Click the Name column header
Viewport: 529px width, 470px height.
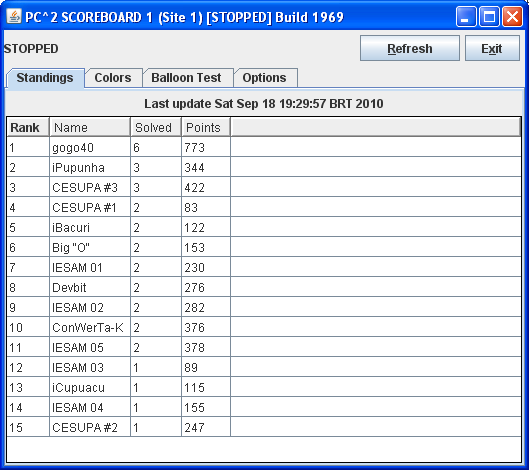point(90,127)
